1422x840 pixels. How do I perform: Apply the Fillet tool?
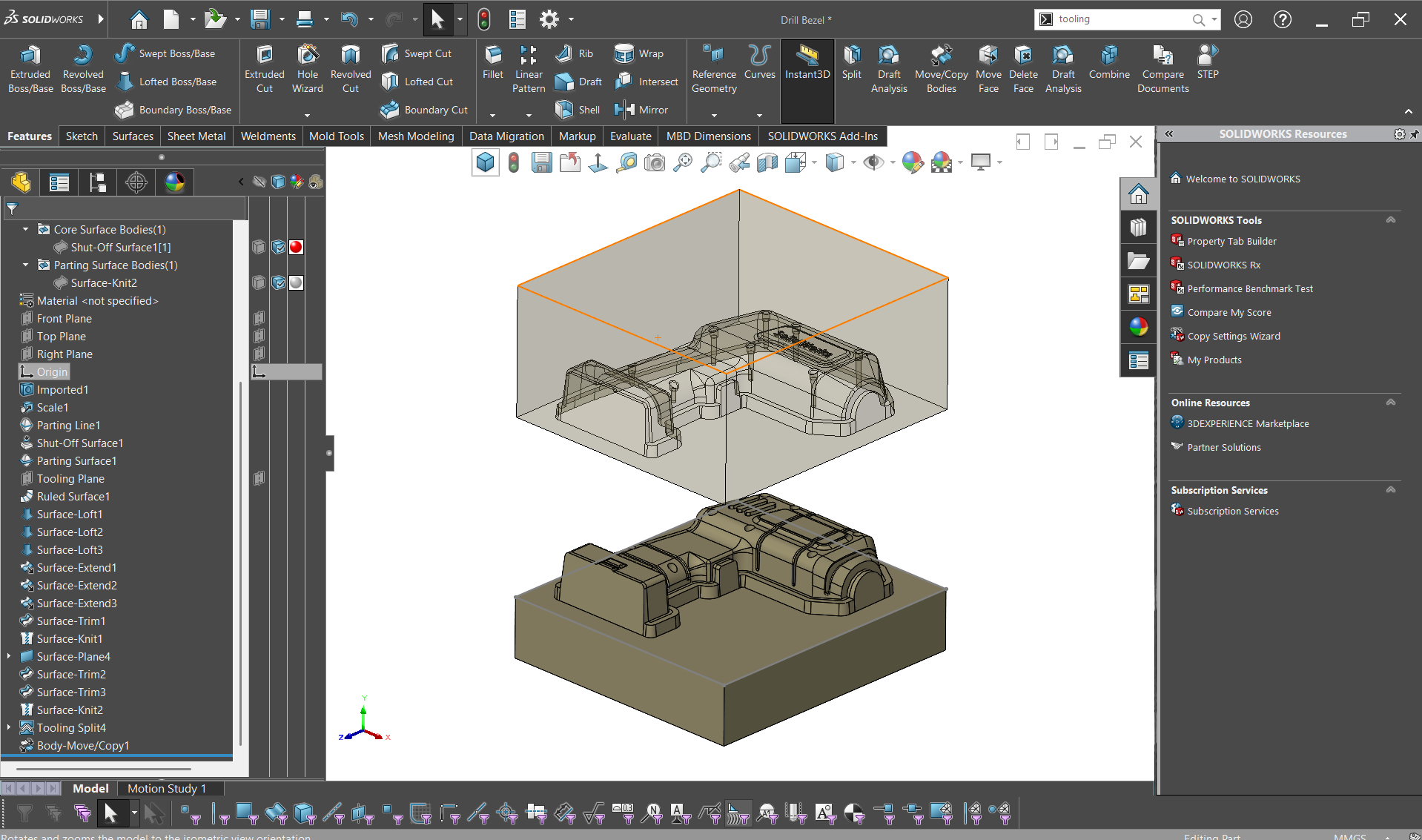tap(492, 62)
